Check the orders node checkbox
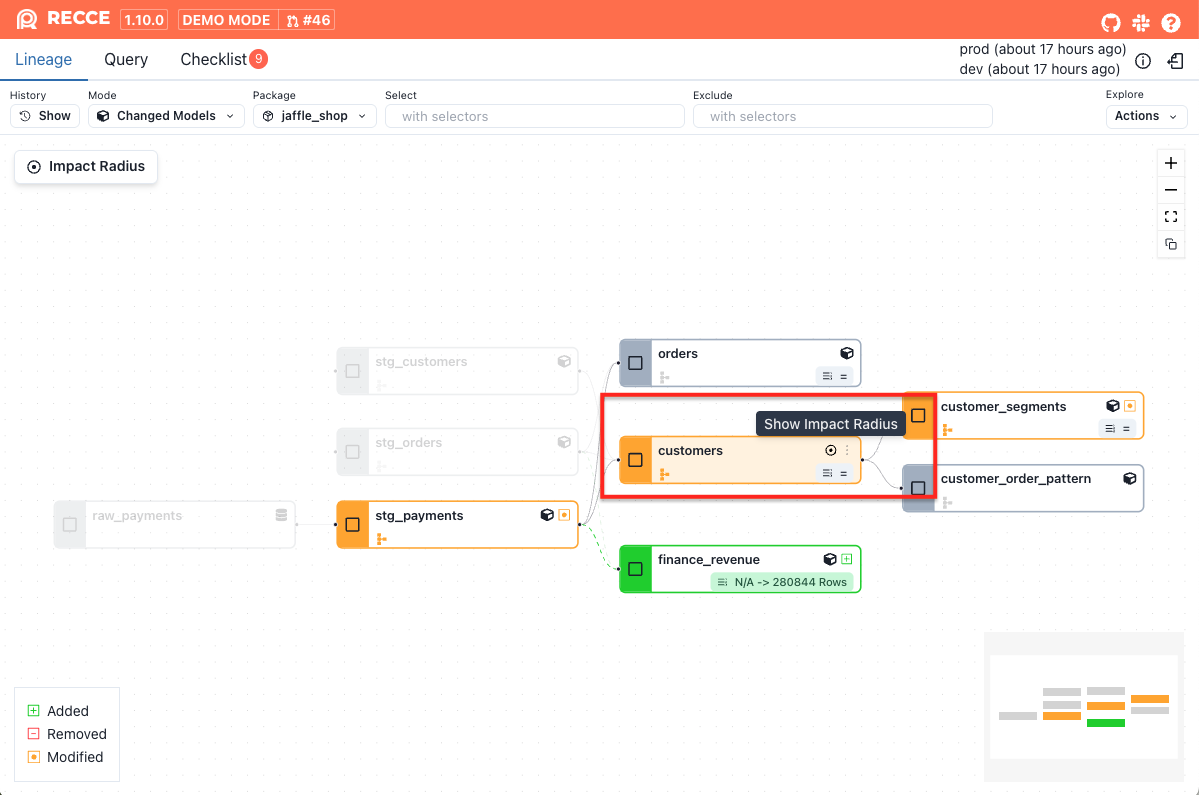 pos(635,363)
